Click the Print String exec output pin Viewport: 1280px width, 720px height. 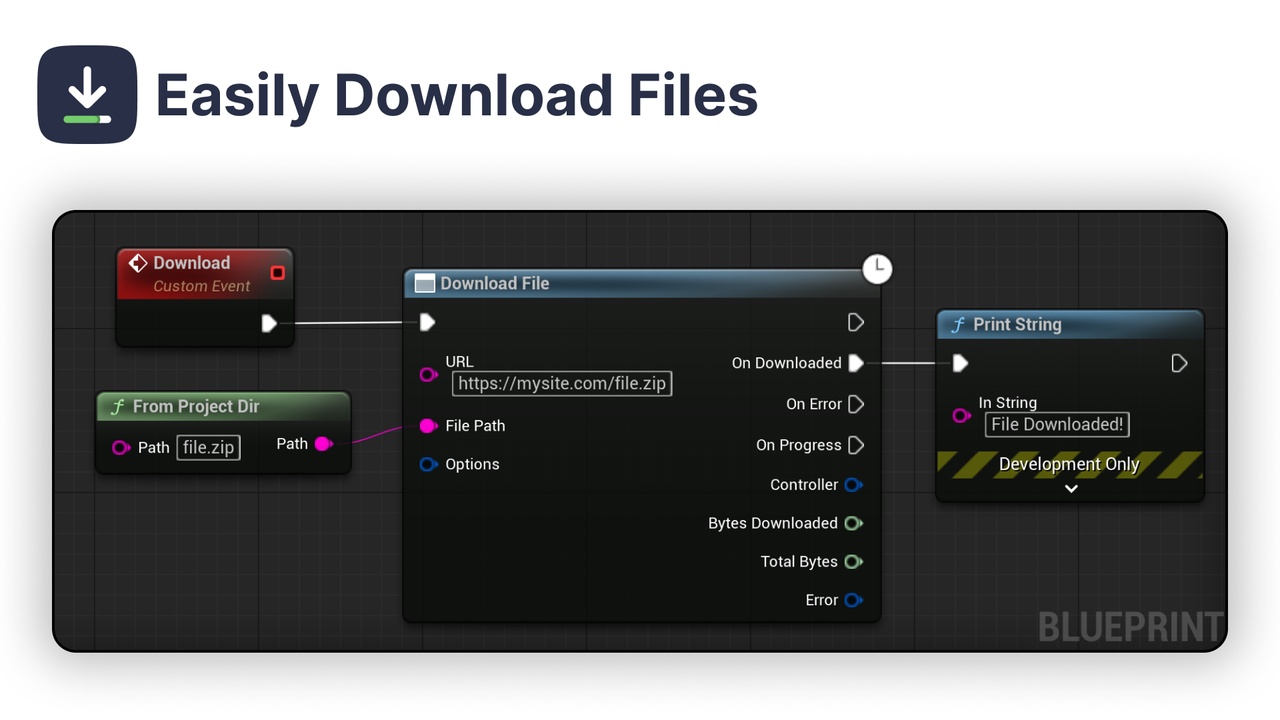coord(1180,363)
